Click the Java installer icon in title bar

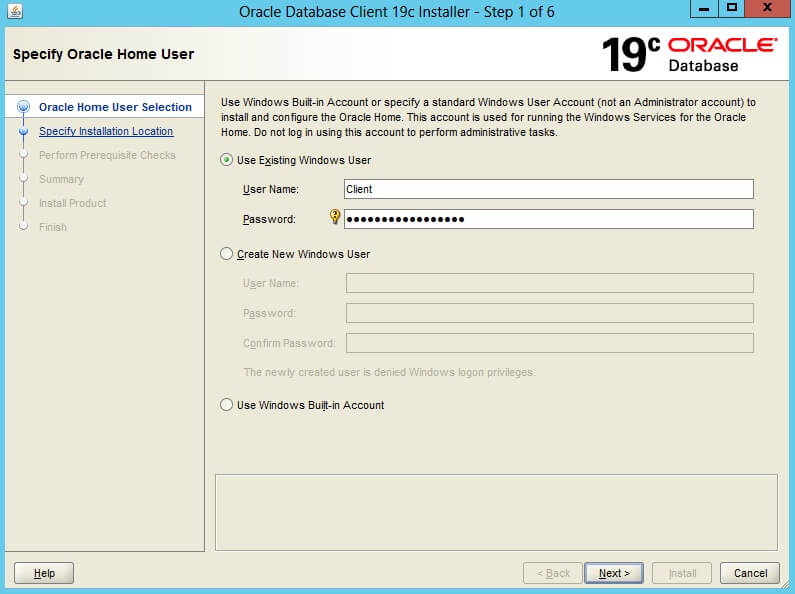tap(15, 11)
